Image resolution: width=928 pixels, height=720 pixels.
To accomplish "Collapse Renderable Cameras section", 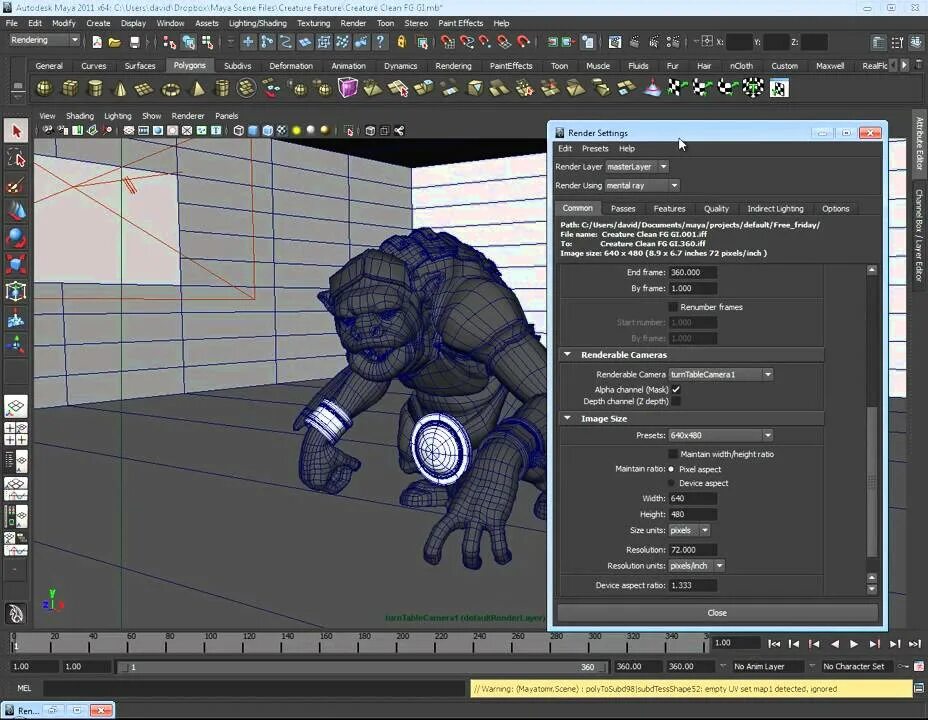I will click(x=567, y=354).
